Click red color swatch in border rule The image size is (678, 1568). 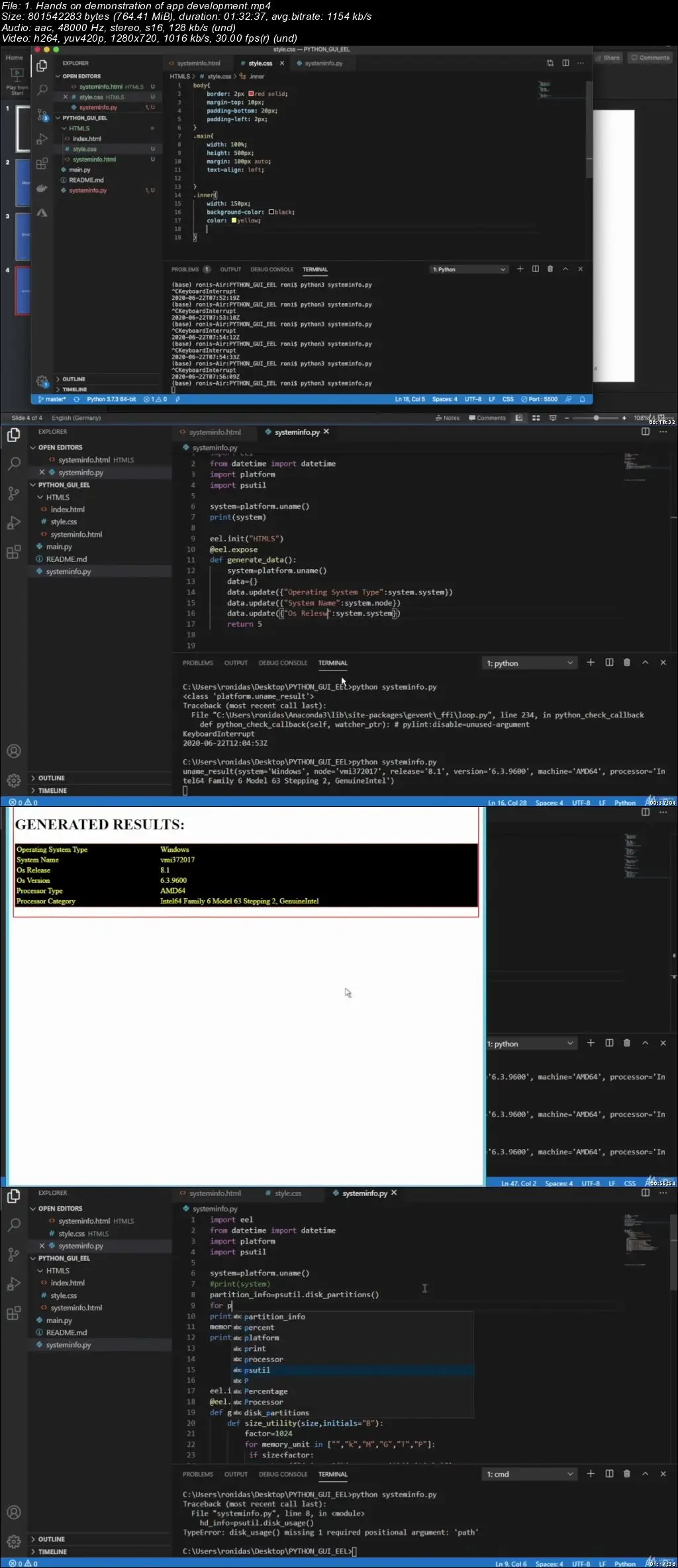coord(251,94)
